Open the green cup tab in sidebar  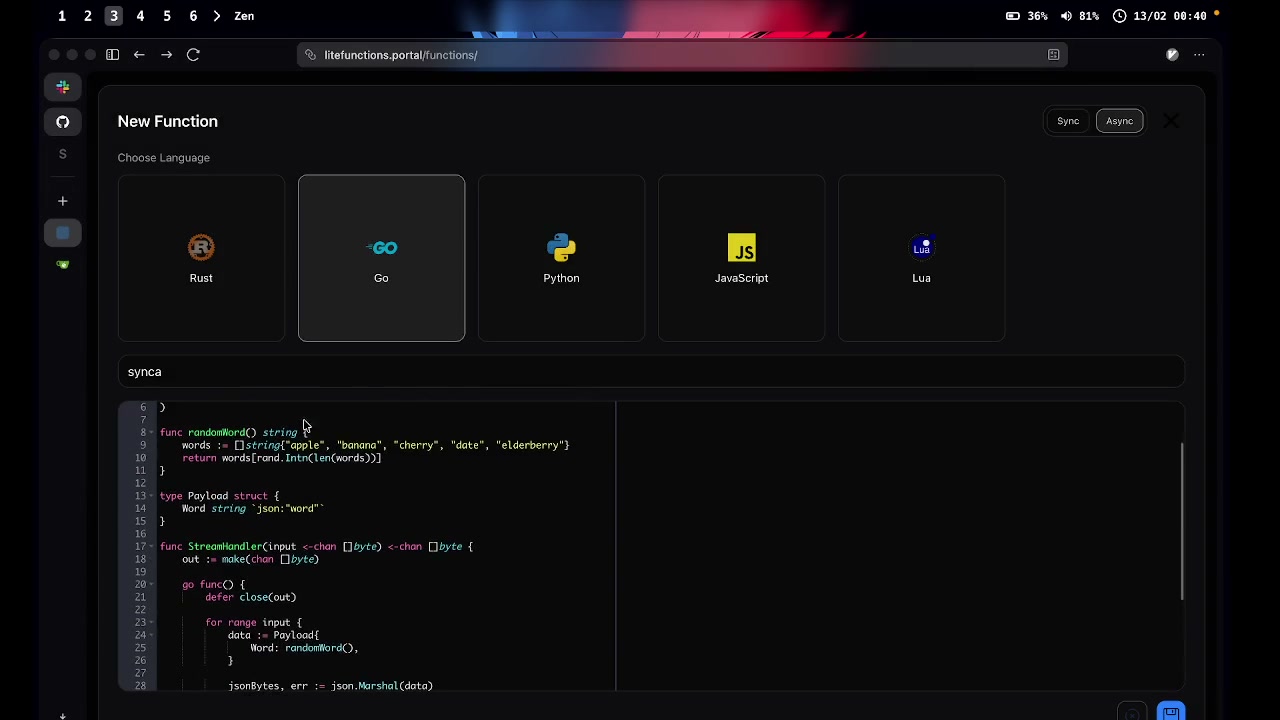point(63,265)
